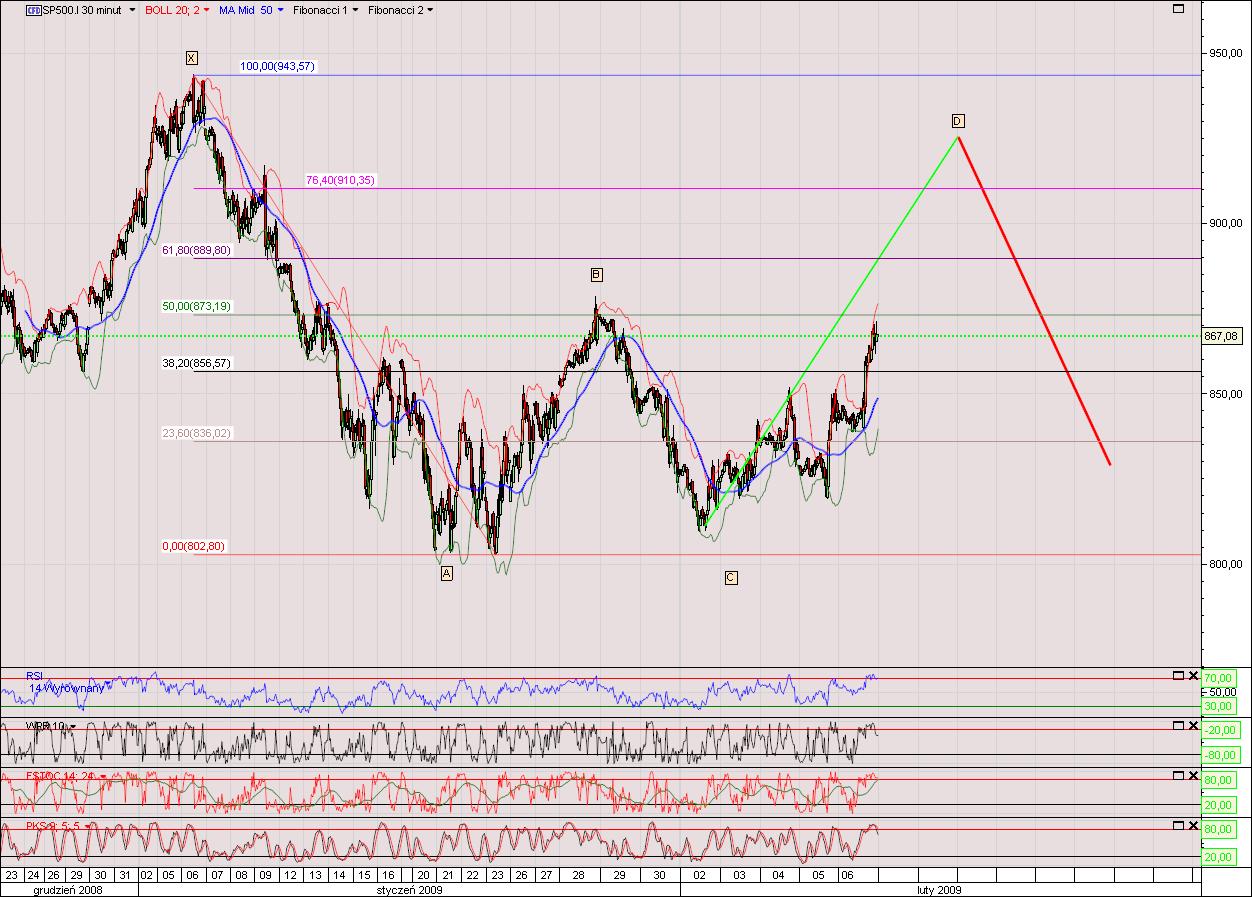This screenshot has width=1252, height=897.
Task: Click the 850,00 price axis label
Action: point(1224,394)
